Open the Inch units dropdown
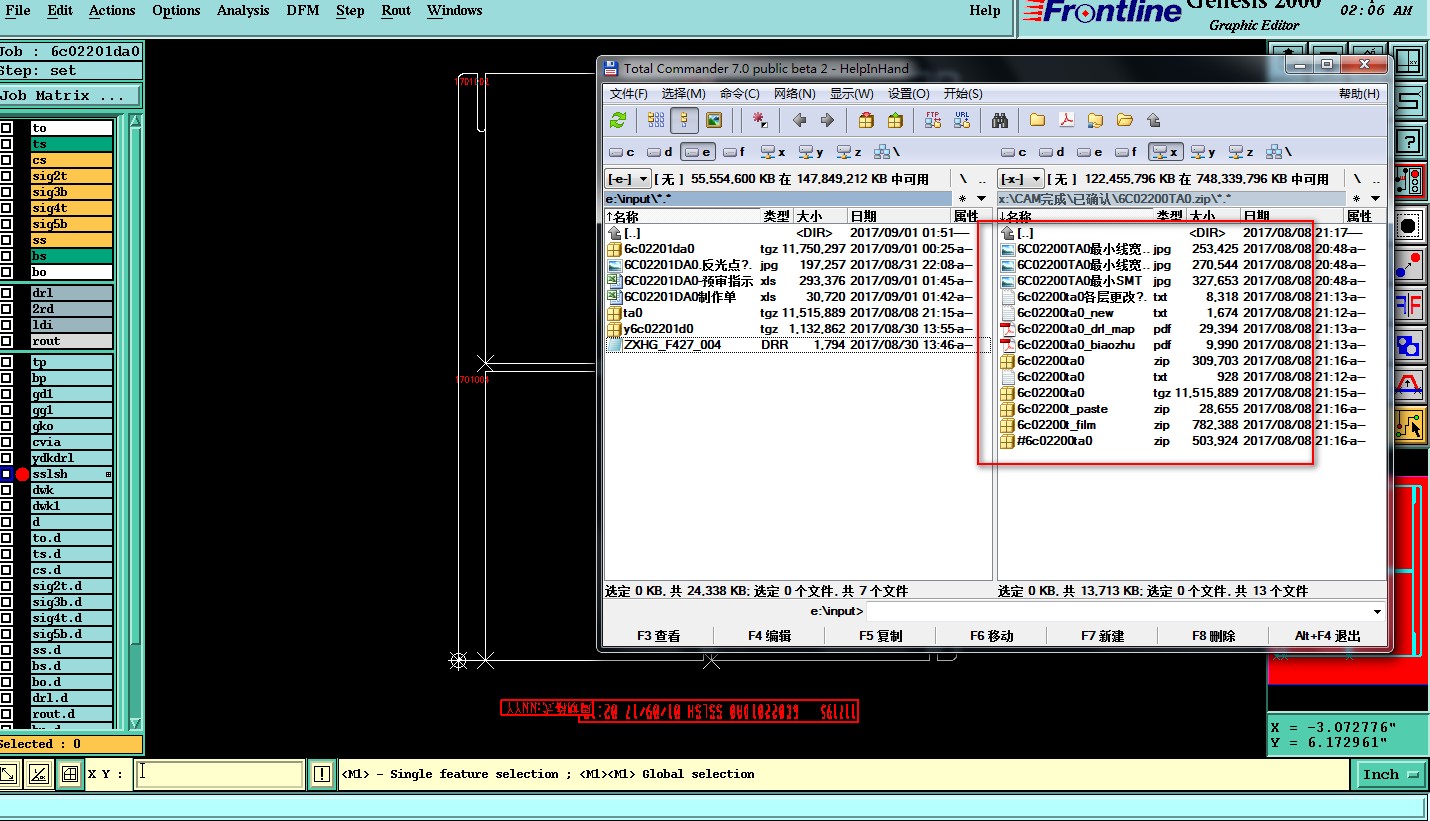 pyautogui.click(x=1390, y=774)
